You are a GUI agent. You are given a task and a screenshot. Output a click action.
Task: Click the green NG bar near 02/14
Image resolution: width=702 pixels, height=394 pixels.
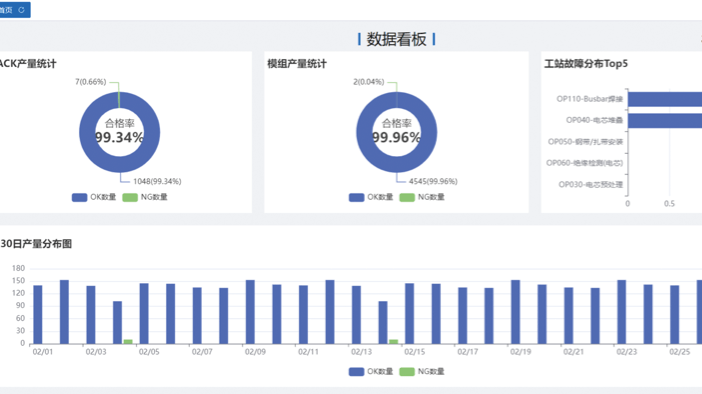pyautogui.click(x=394, y=342)
